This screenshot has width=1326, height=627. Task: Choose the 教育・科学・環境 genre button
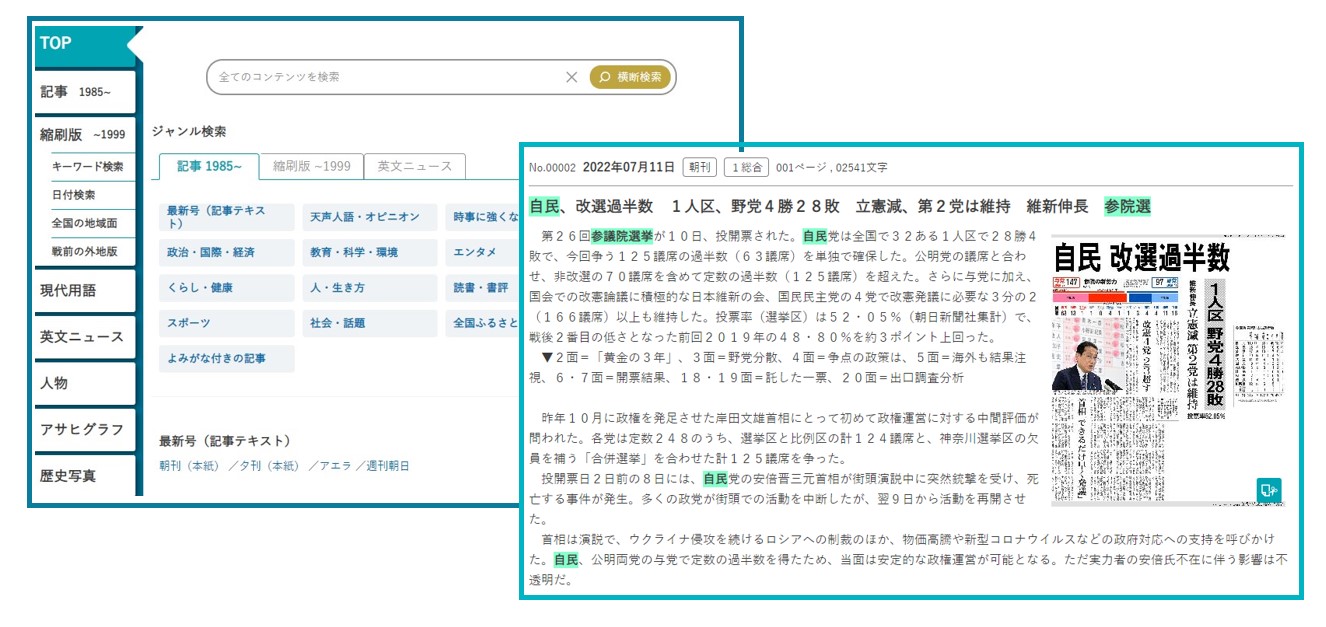[x=370, y=252]
